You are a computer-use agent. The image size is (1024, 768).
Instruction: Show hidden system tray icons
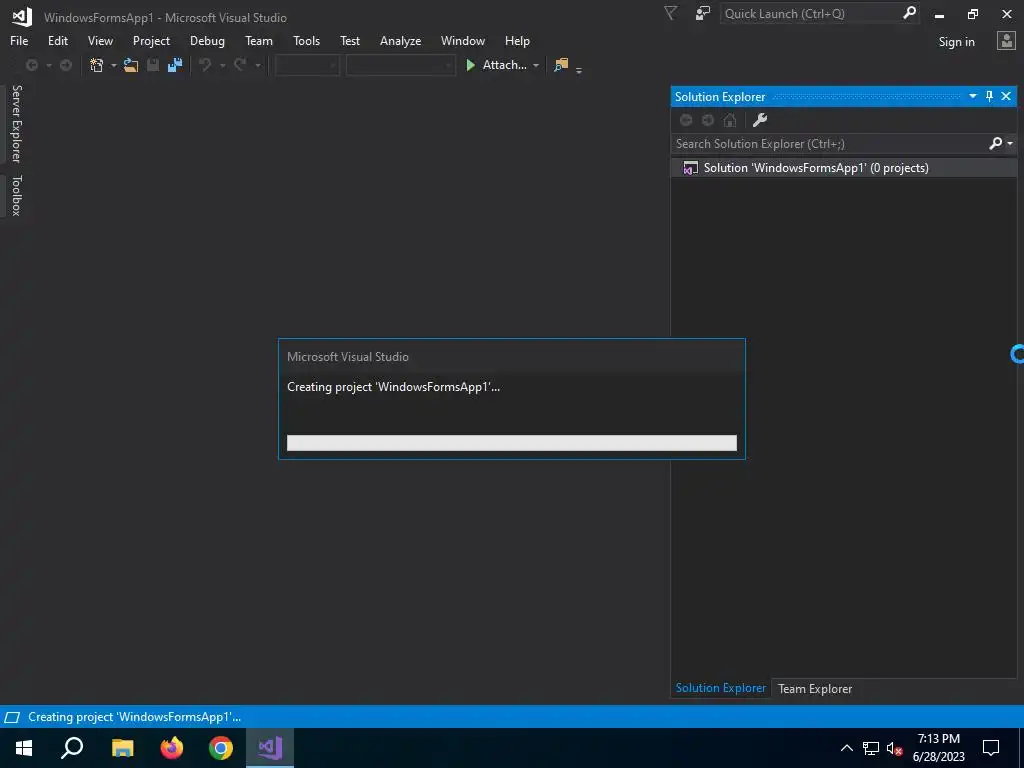[846, 748]
